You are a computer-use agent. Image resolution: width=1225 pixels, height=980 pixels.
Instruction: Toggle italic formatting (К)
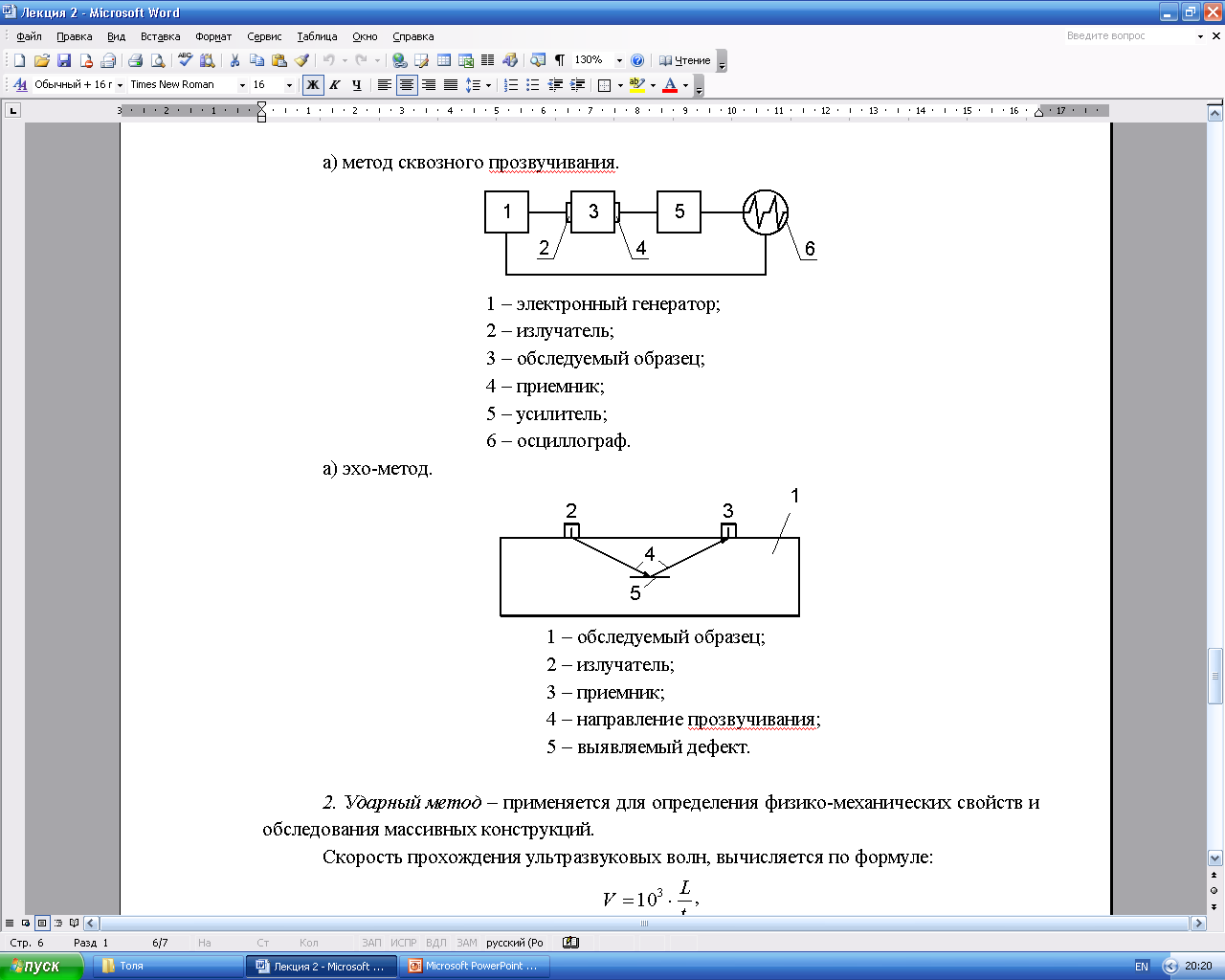tap(335, 85)
